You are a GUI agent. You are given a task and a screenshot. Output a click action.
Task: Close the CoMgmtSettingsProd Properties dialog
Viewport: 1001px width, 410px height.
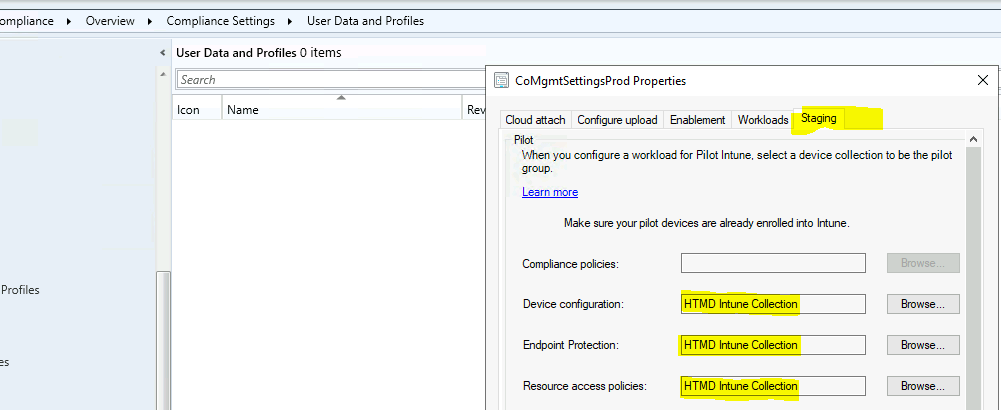tap(982, 80)
